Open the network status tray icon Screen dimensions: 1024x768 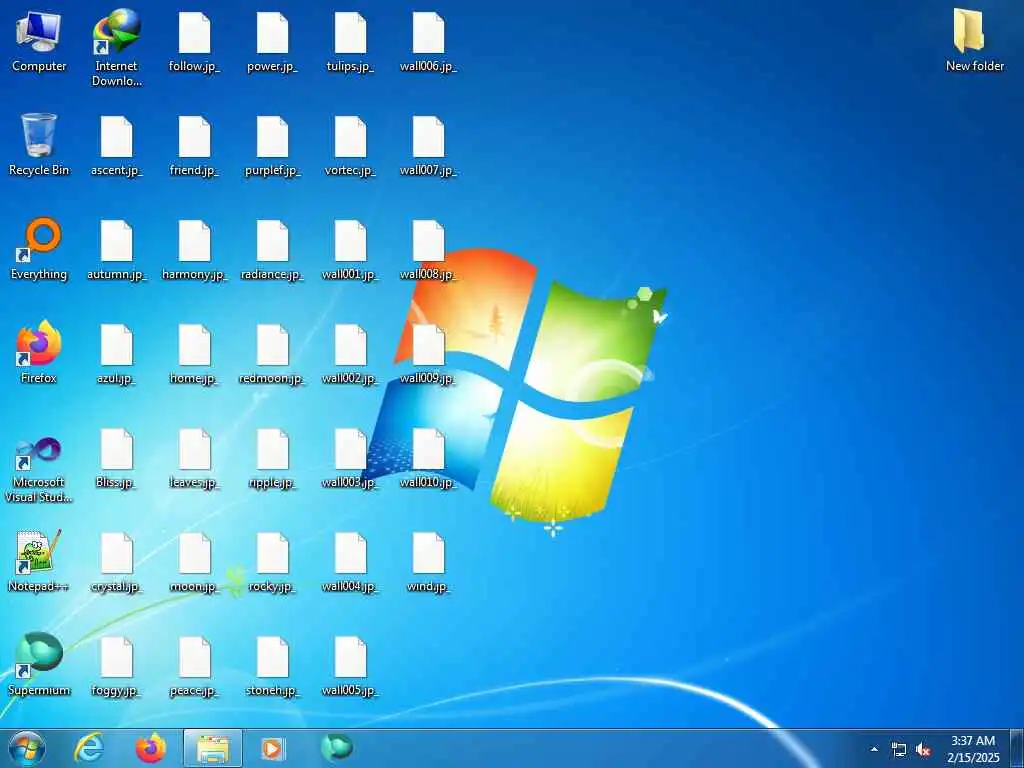(x=899, y=750)
